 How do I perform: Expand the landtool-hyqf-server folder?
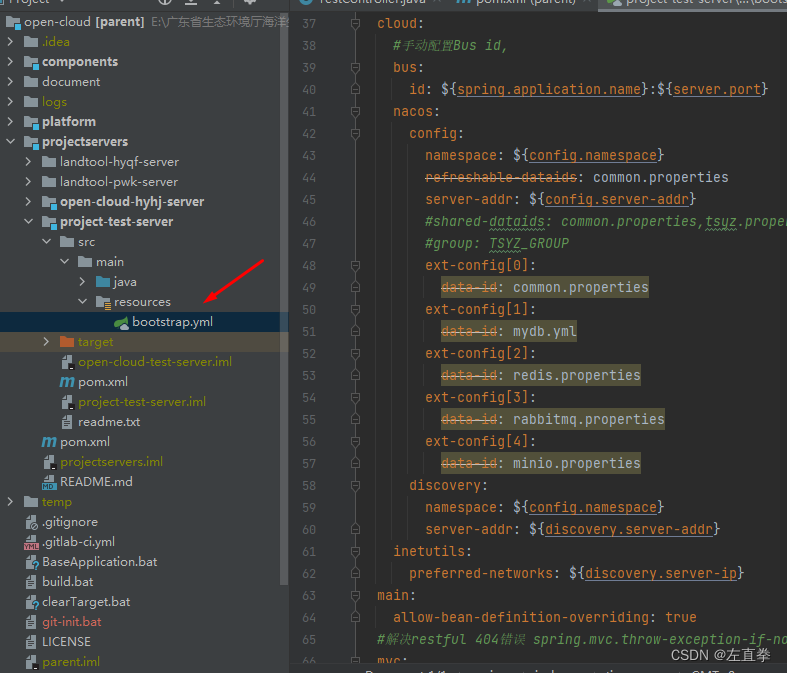pyautogui.click(x=29, y=162)
